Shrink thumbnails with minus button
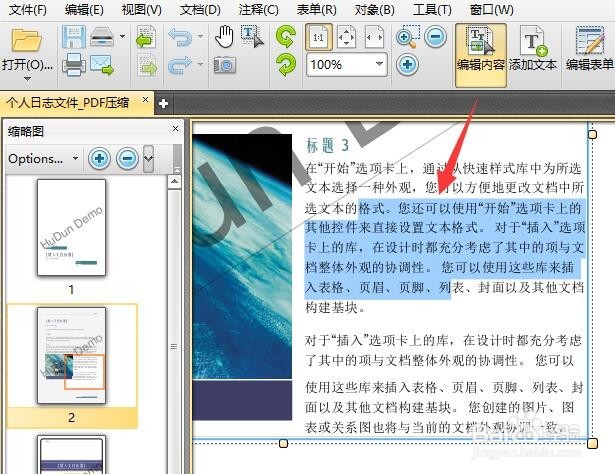615x474 pixels. click(127, 158)
